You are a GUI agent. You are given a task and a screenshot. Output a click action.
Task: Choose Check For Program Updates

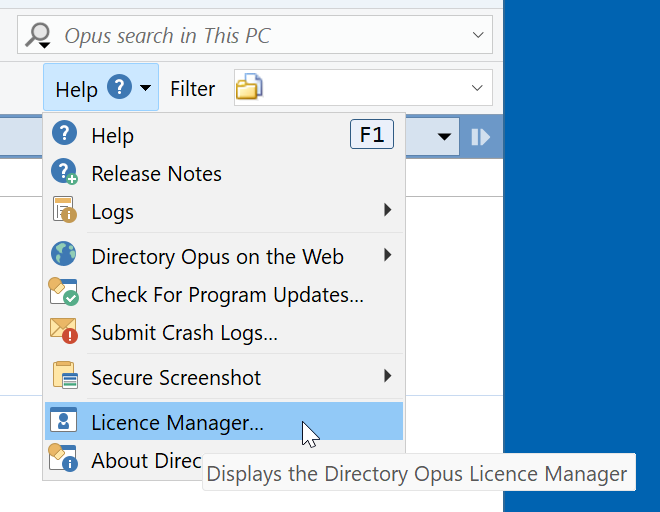pos(224,294)
